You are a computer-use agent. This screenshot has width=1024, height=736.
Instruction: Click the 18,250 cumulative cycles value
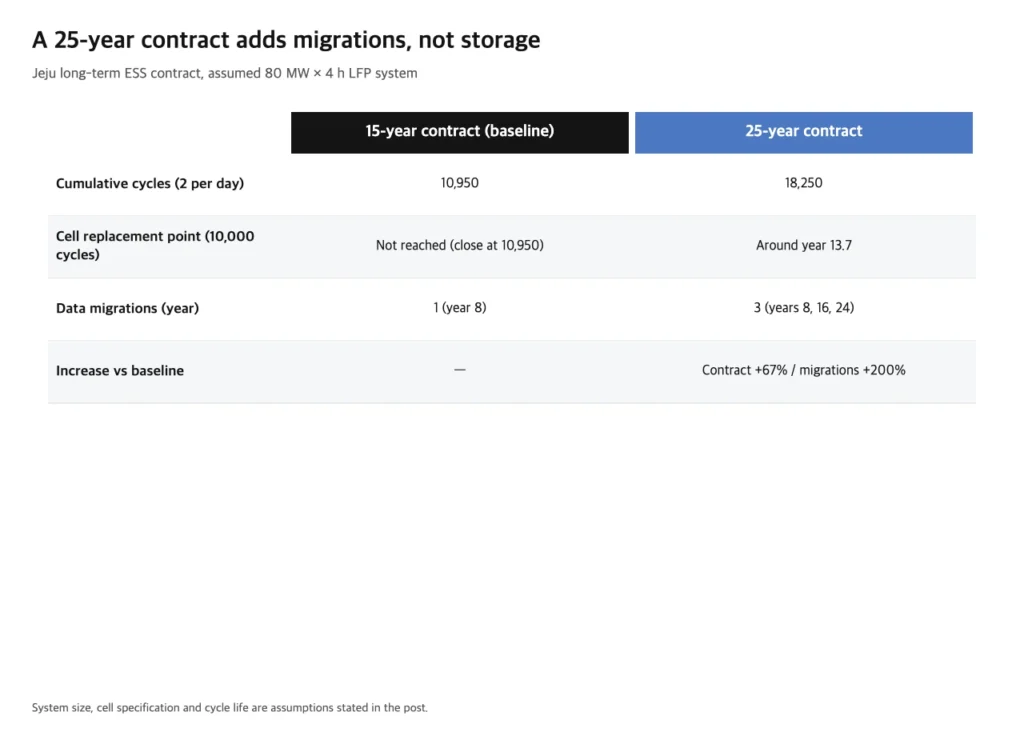point(803,183)
